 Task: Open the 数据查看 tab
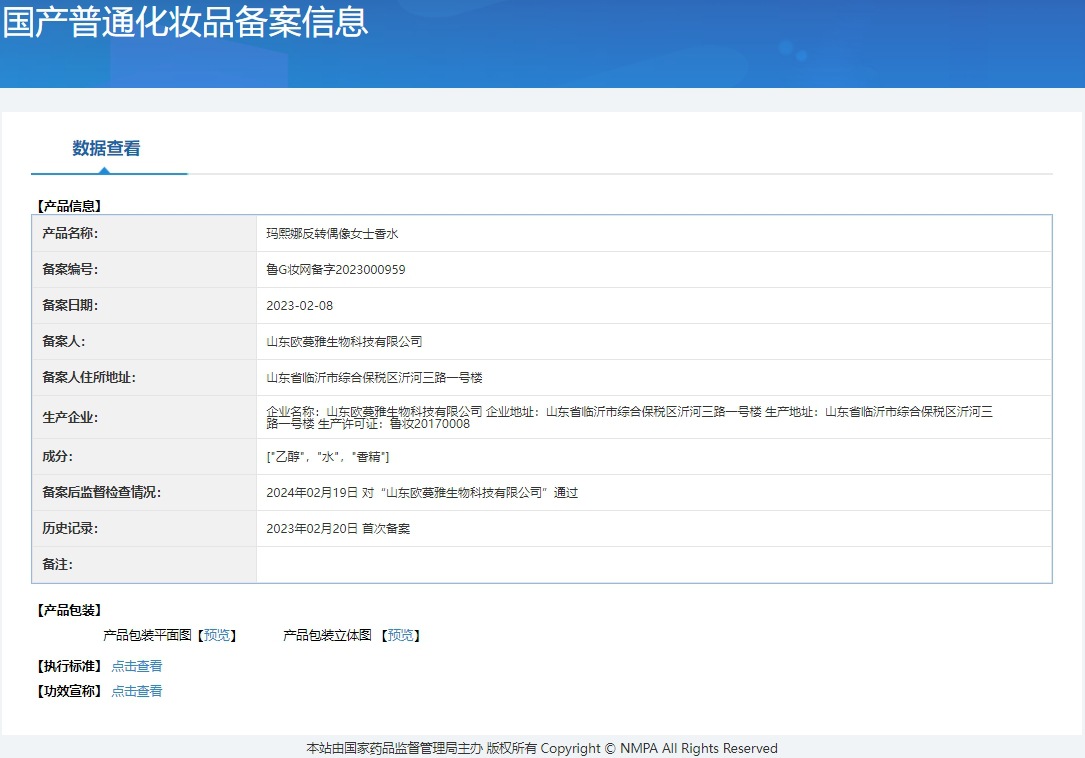(107, 148)
